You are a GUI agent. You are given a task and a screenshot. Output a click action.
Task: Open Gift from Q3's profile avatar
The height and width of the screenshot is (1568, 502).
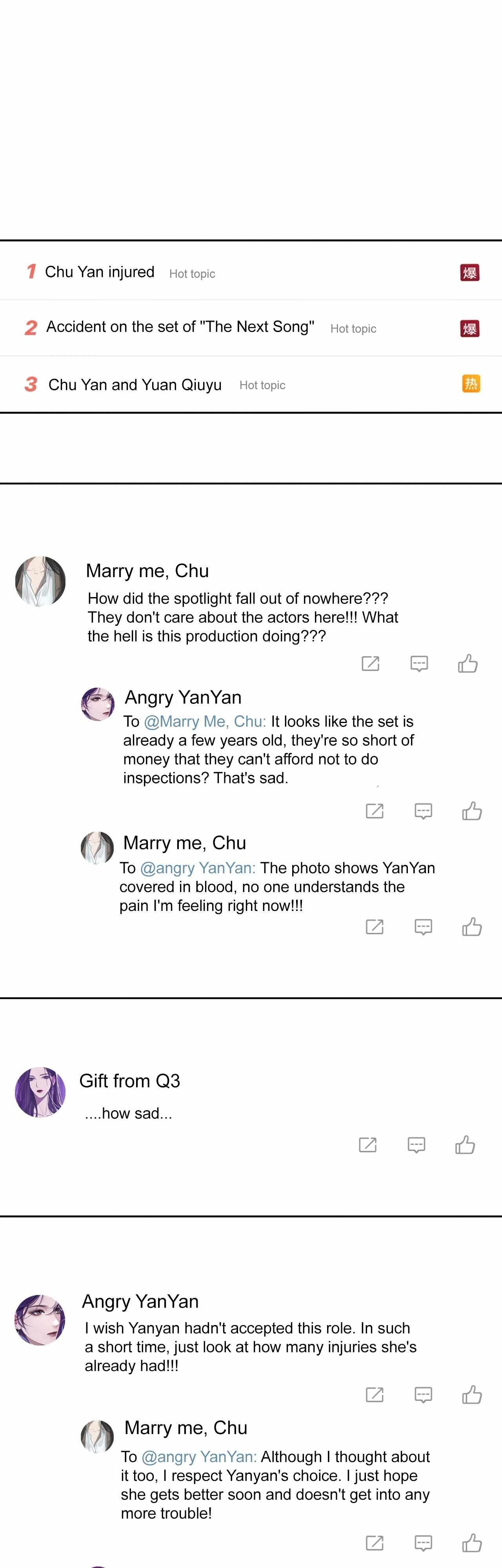click(x=40, y=1092)
